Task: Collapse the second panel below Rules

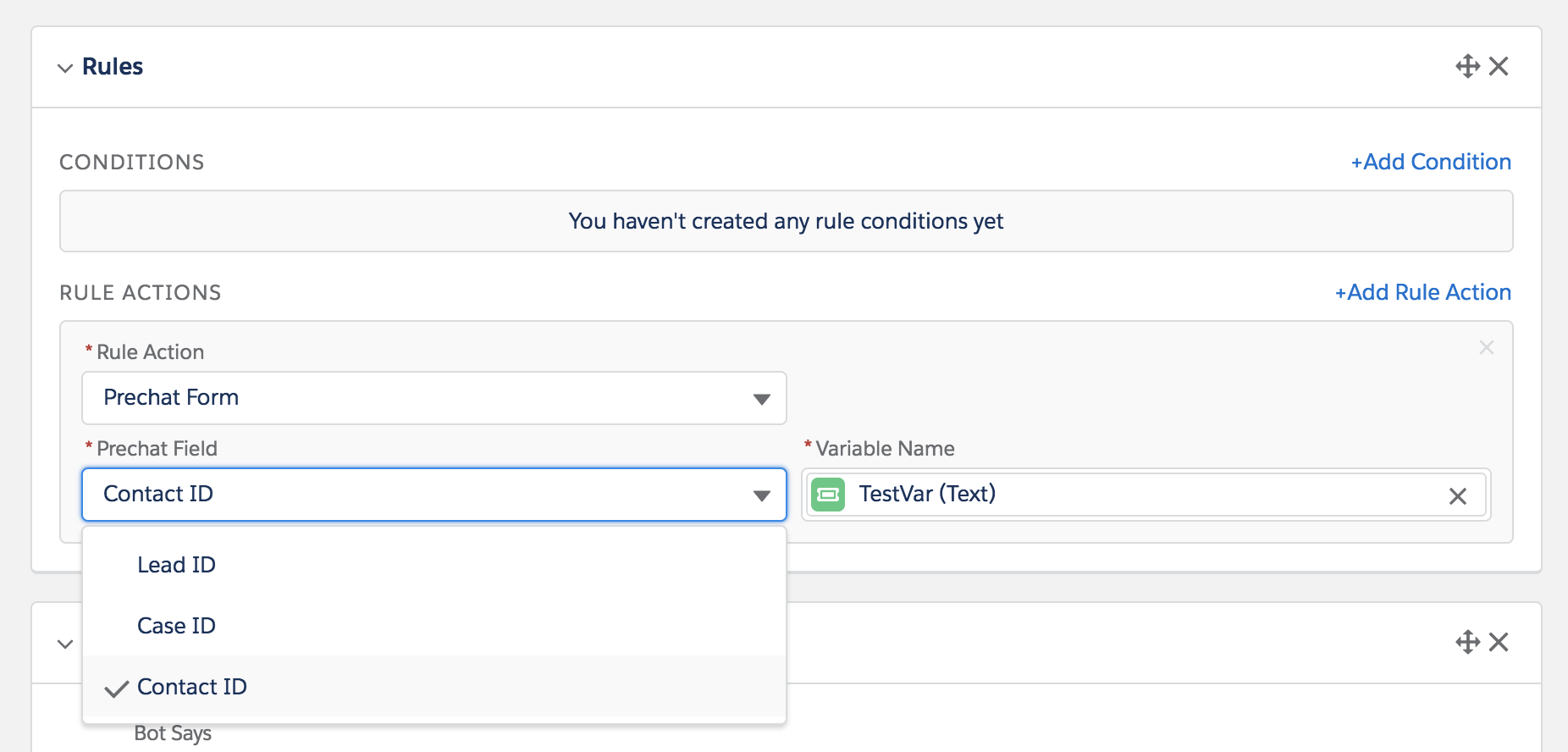Action: pos(65,644)
